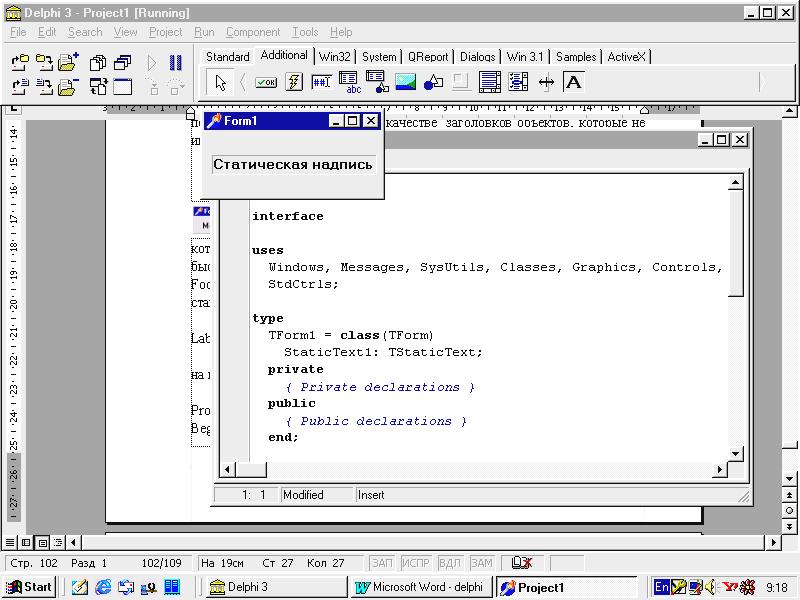Click the En keyboard language indicator
The image size is (800, 600).
coord(661,587)
